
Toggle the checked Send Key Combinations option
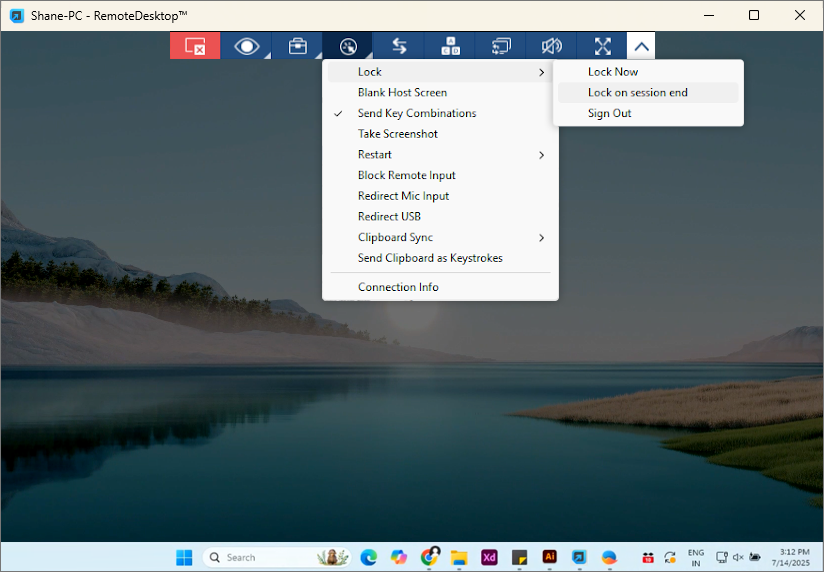pos(417,113)
